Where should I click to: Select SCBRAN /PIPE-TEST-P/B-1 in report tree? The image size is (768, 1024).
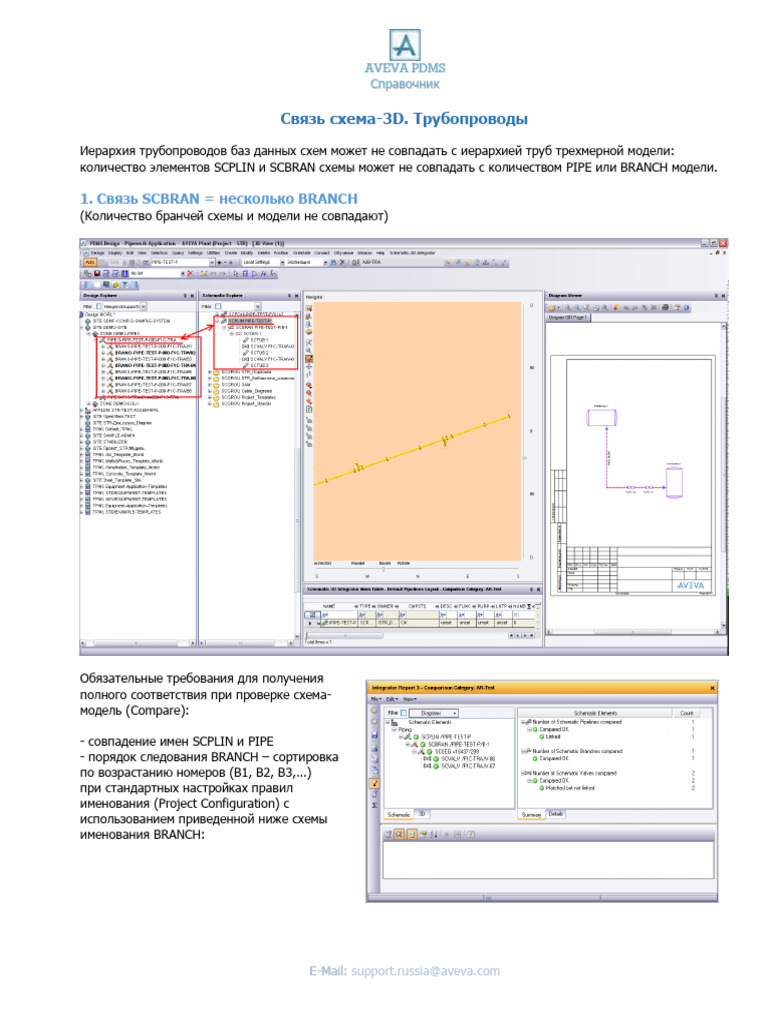pyautogui.click(x=459, y=744)
